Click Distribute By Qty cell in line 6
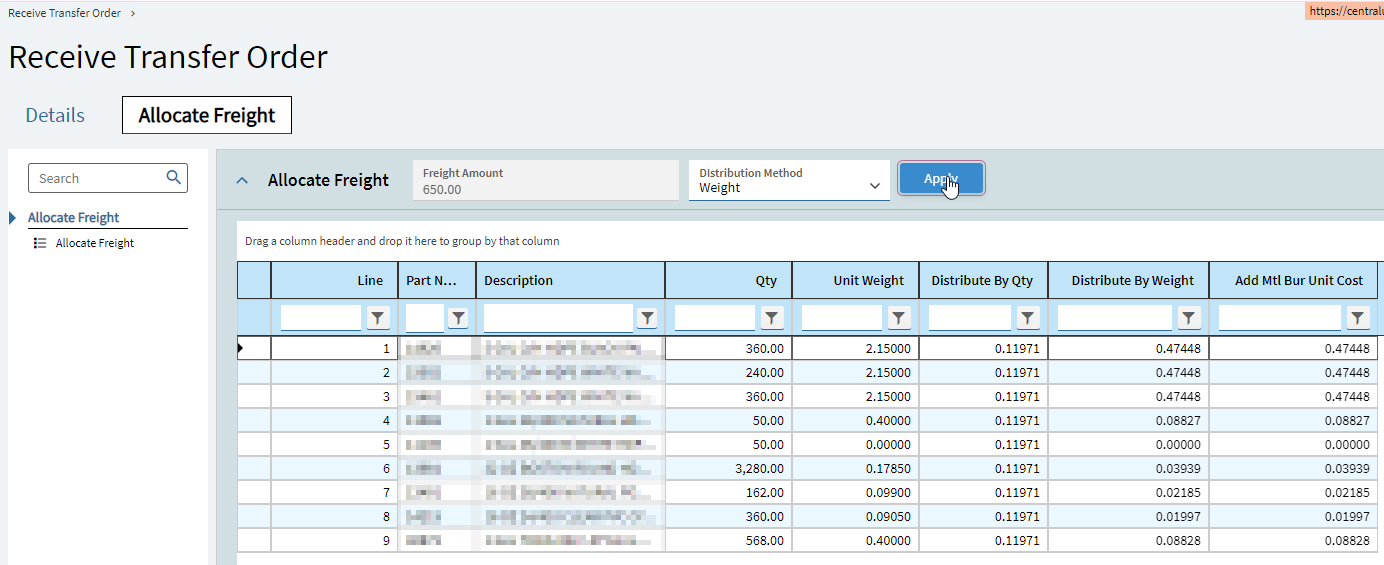This screenshot has width=1384, height=565. pyautogui.click(x=983, y=468)
